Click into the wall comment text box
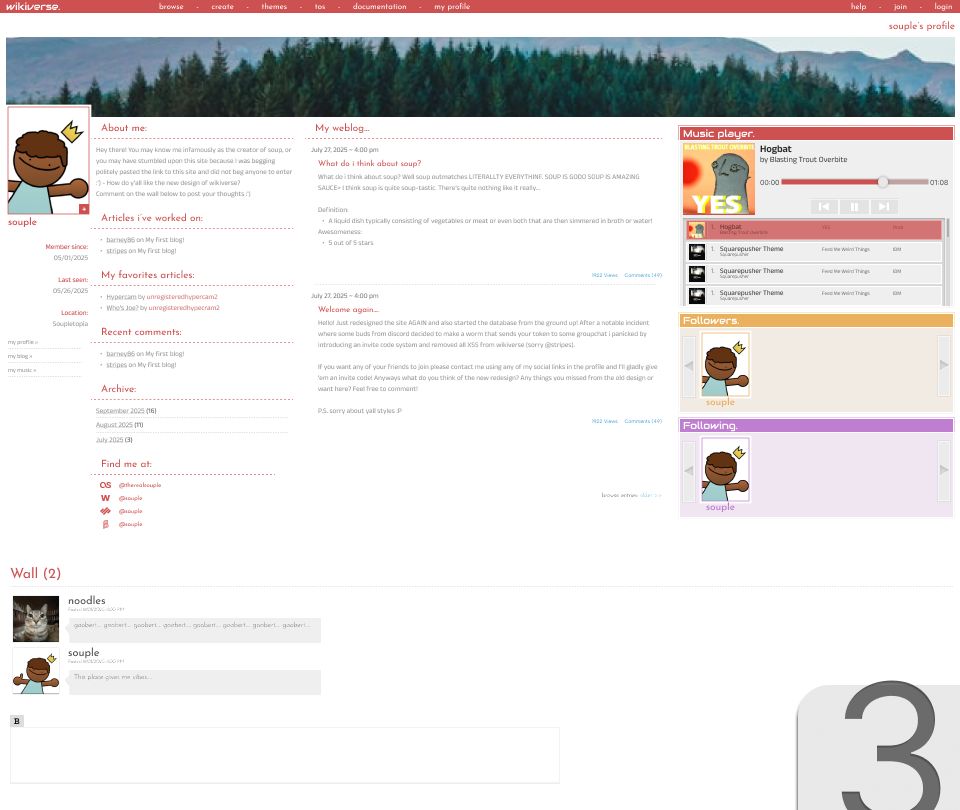This screenshot has width=960, height=810. (285, 756)
